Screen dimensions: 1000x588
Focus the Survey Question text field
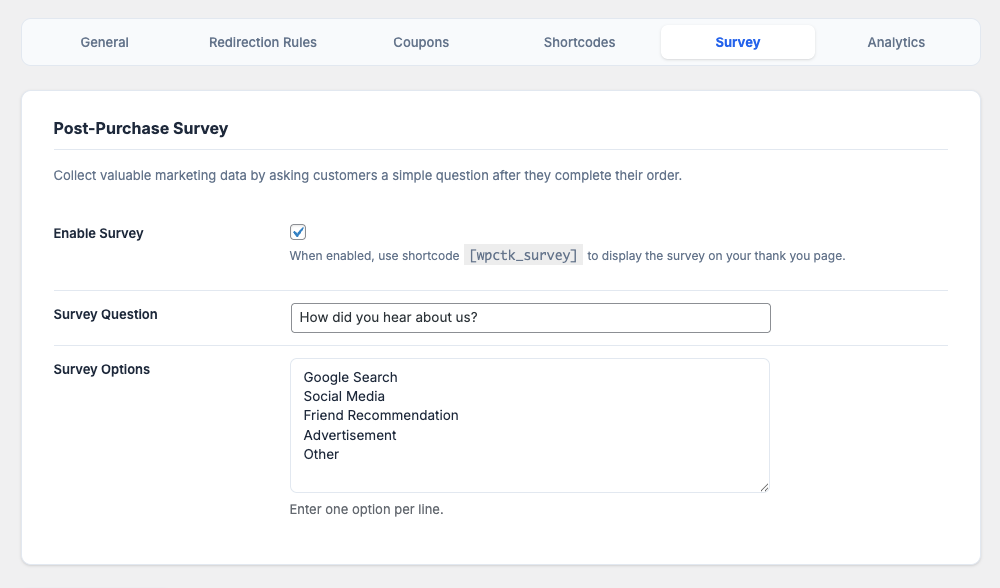coord(530,318)
